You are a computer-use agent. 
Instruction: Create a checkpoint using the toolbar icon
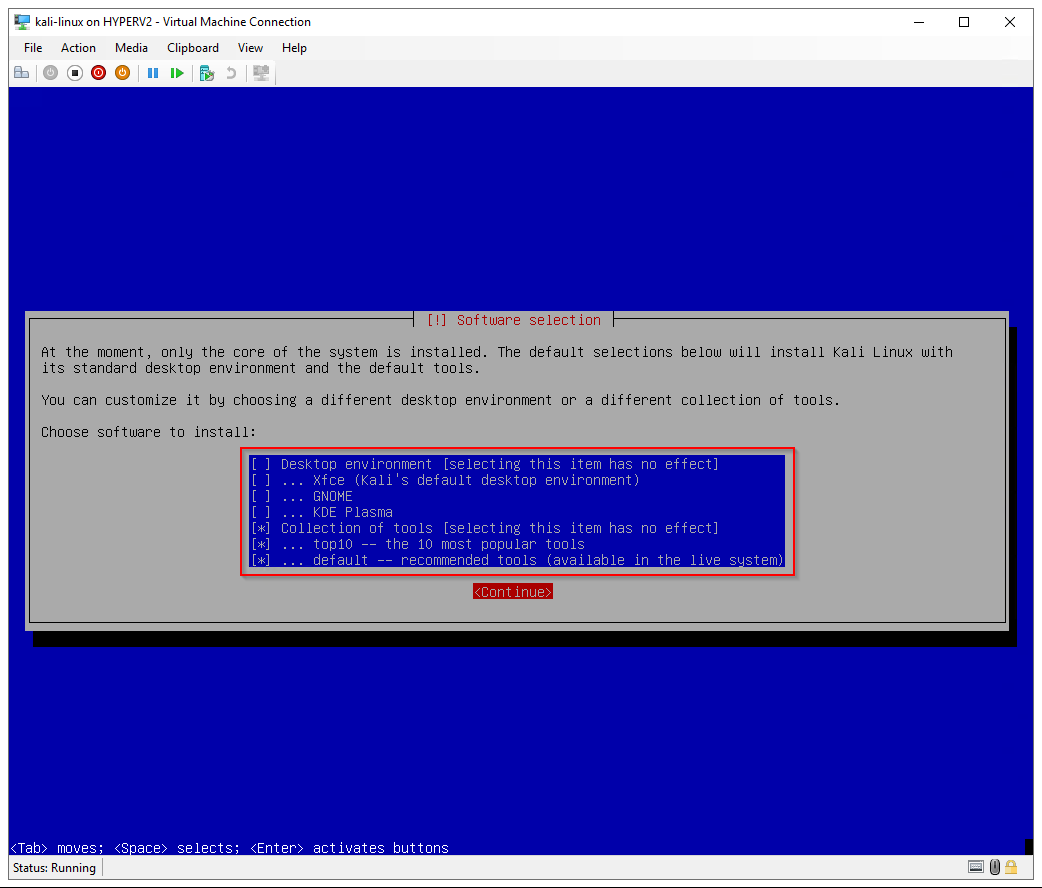(207, 73)
